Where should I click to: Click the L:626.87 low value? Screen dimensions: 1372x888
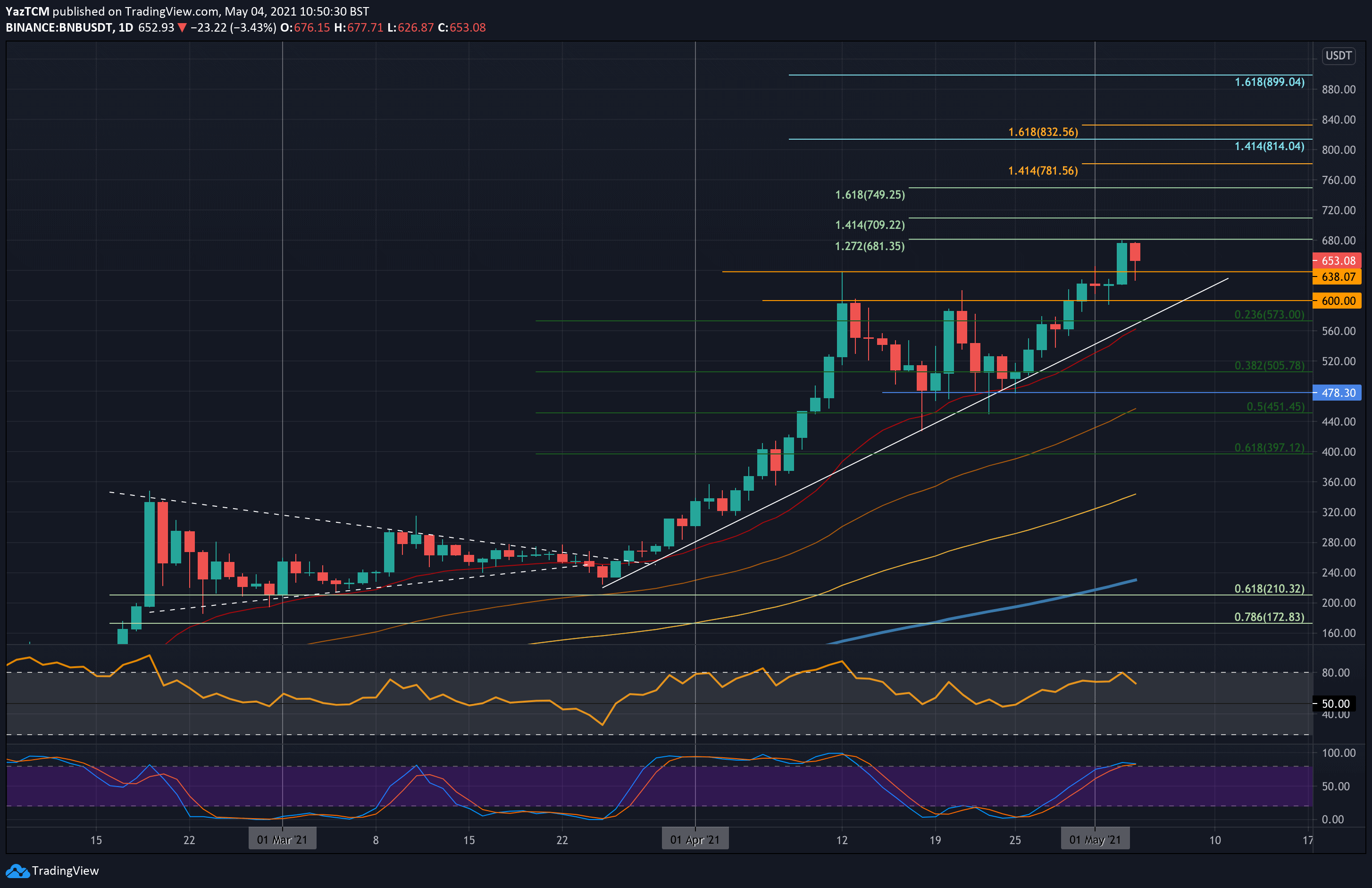[410, 28]
